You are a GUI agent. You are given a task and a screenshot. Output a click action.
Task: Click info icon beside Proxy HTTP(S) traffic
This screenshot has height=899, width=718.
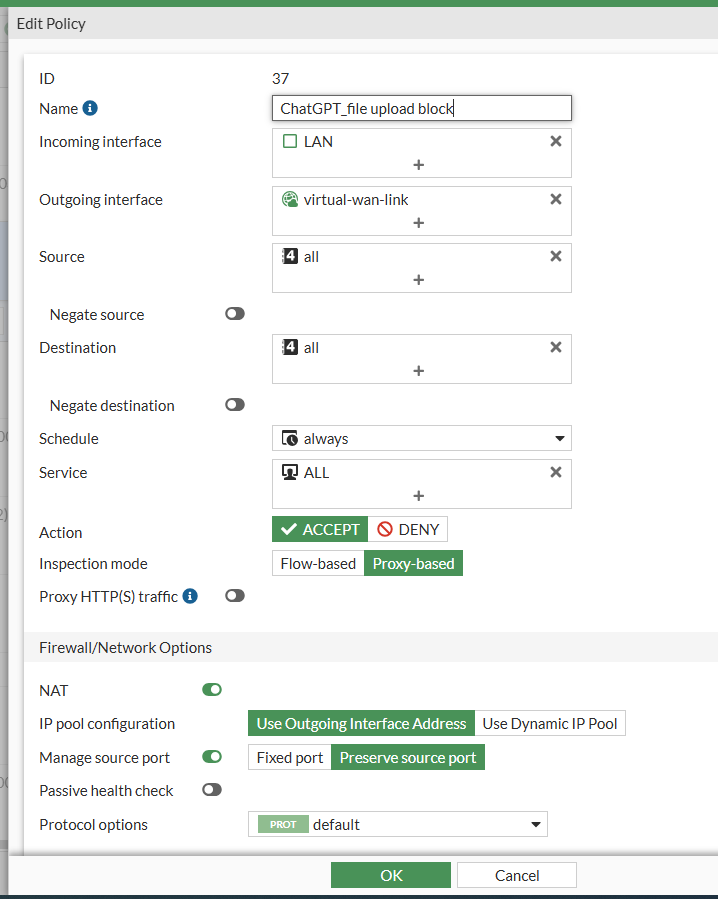tap(190, 596)
